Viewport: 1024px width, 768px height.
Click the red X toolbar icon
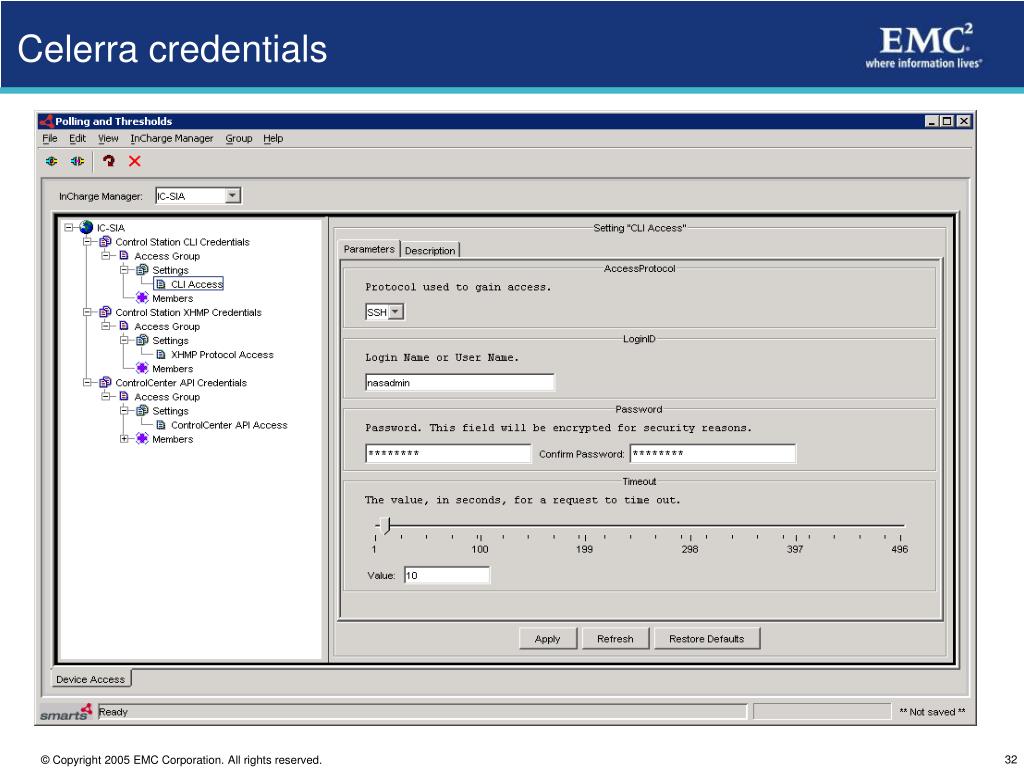click(135, 161)
